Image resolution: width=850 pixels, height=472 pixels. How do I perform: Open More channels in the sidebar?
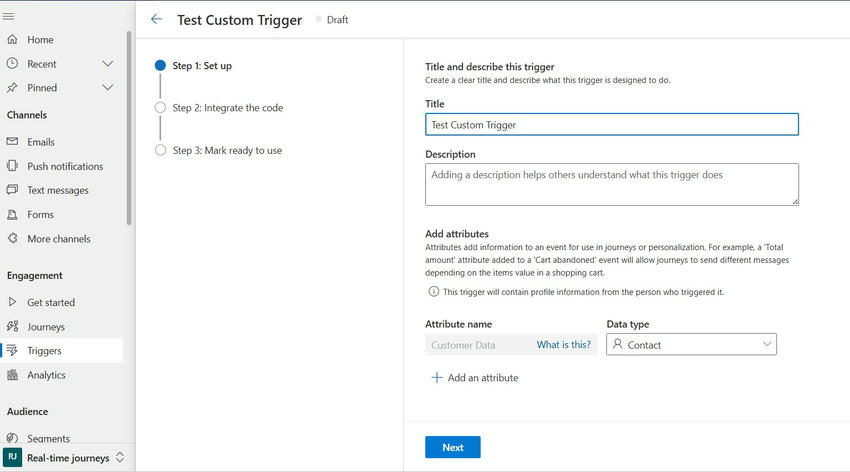pyautogui.click(x=58, y=239)
